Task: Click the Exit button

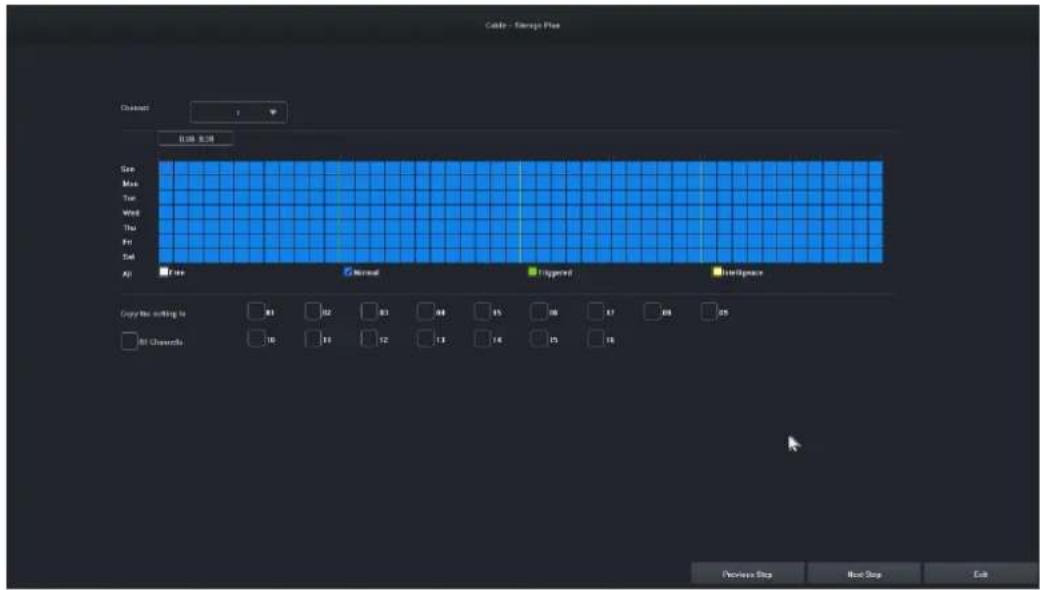Action: (980, 574)
